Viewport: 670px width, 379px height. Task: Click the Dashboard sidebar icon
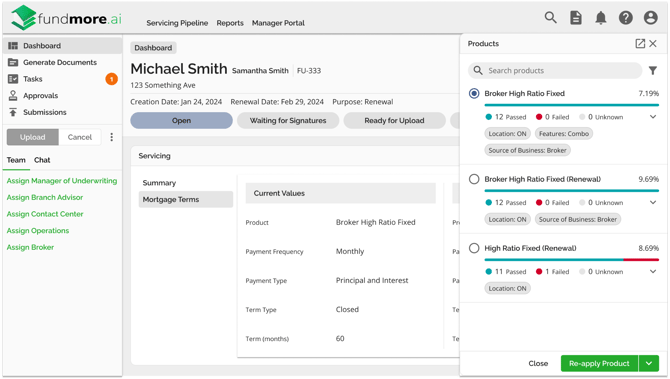13,46
